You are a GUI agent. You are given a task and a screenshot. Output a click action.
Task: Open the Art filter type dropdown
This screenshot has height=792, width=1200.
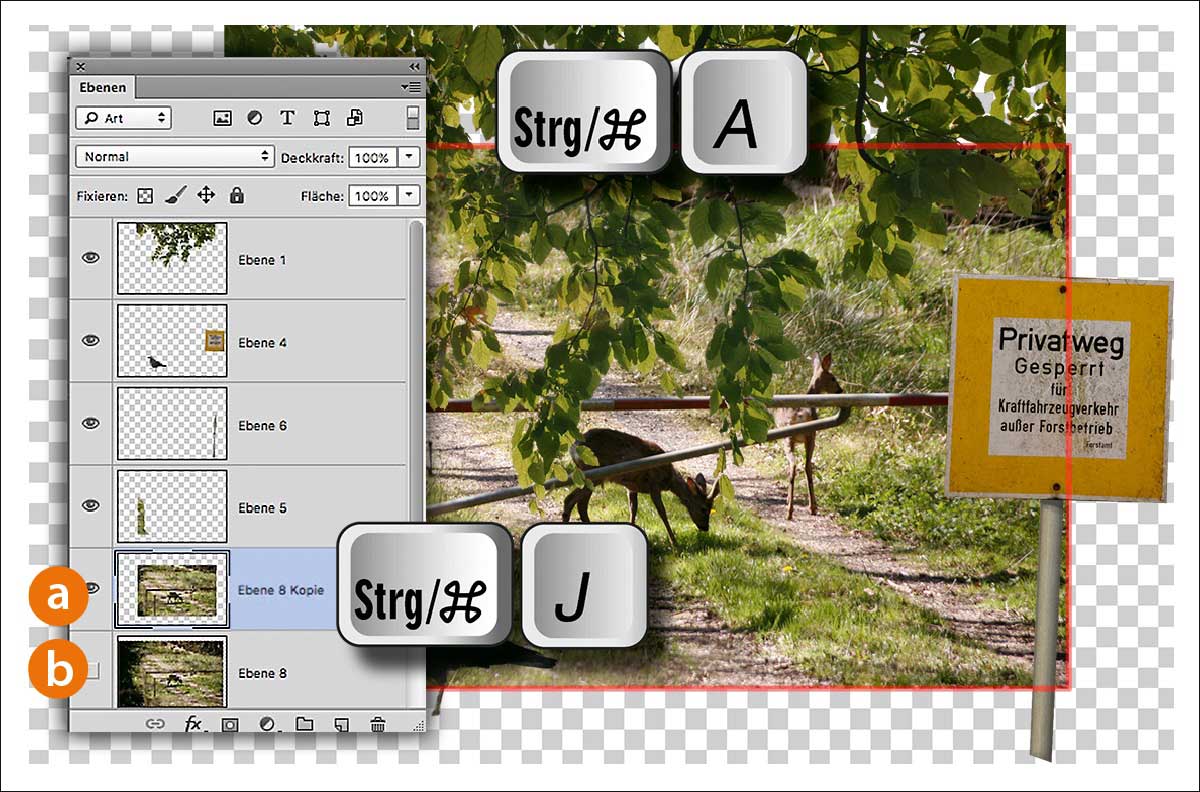pos(123,118)
